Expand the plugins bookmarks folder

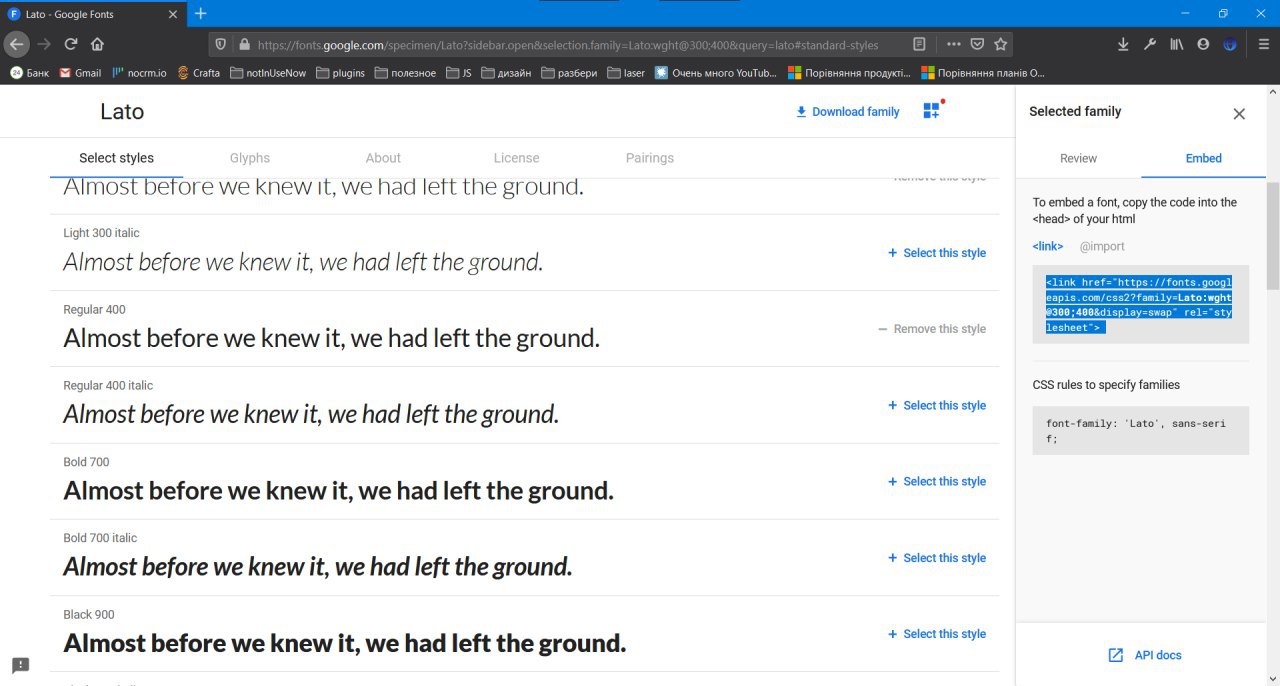340,73
